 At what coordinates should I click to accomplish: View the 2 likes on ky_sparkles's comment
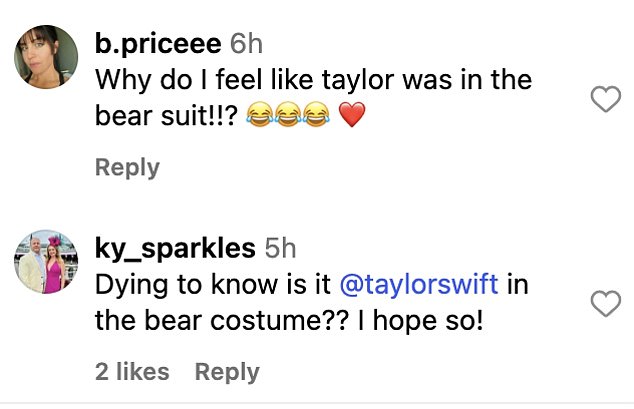coord(132,372)
